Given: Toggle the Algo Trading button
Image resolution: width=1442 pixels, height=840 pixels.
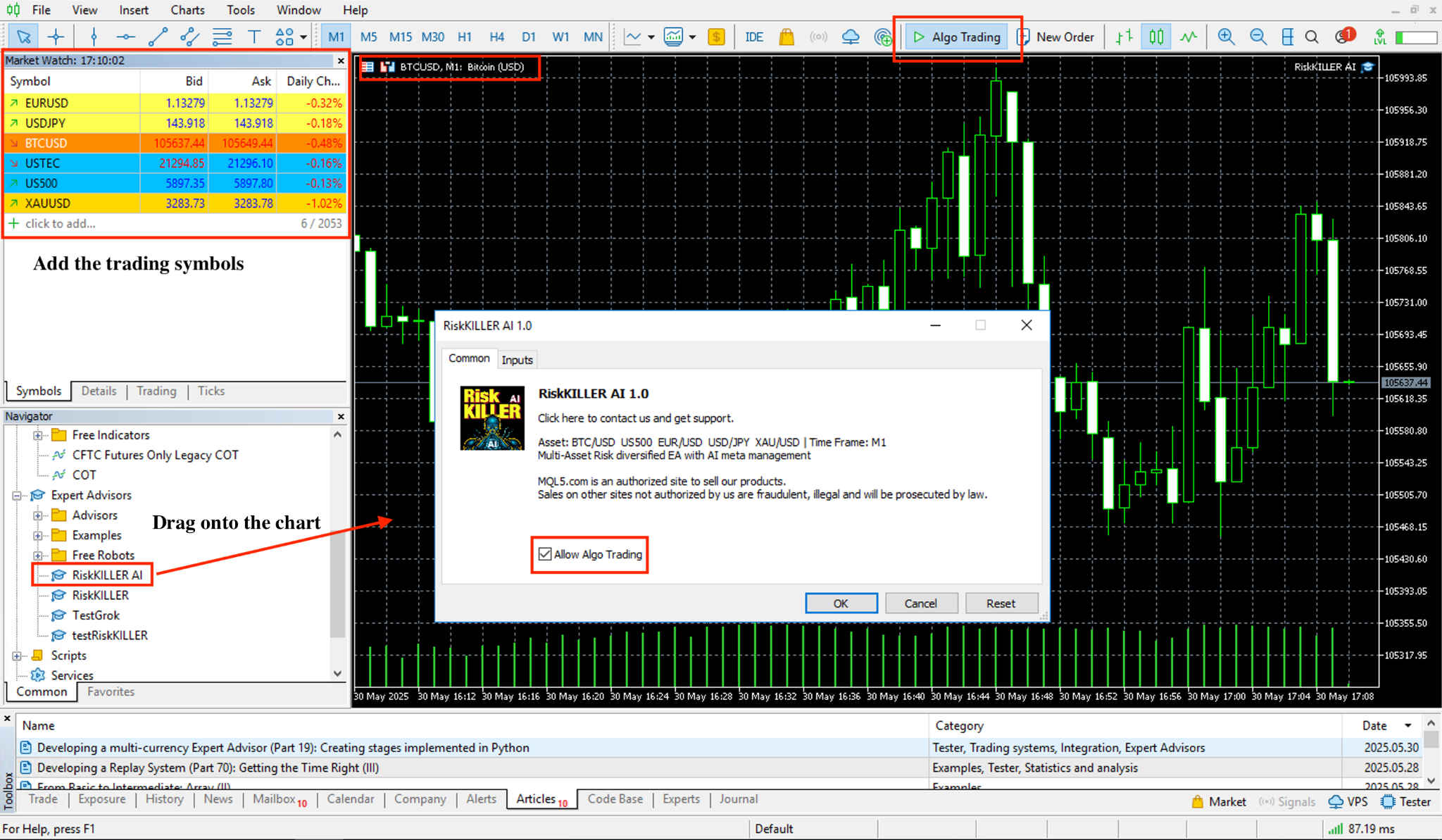Looking at the screenshot, I should click(958, 37).
